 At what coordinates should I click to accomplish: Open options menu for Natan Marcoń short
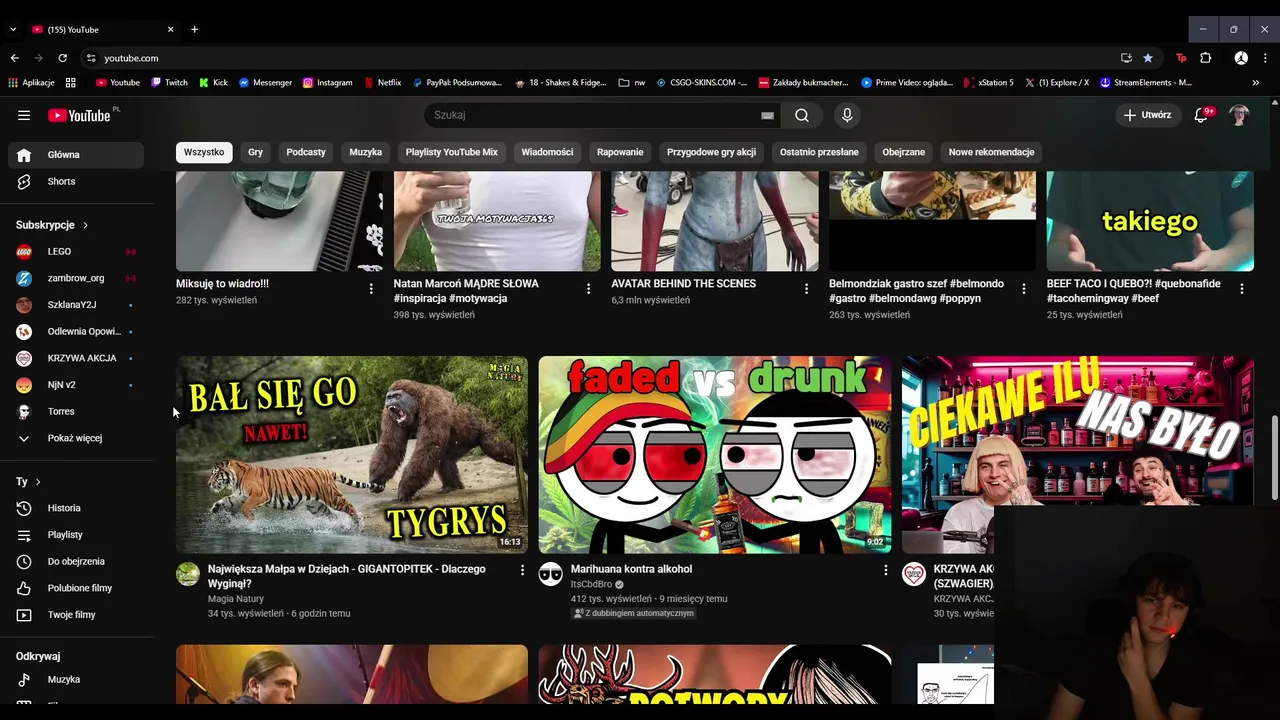click(588, 288)
